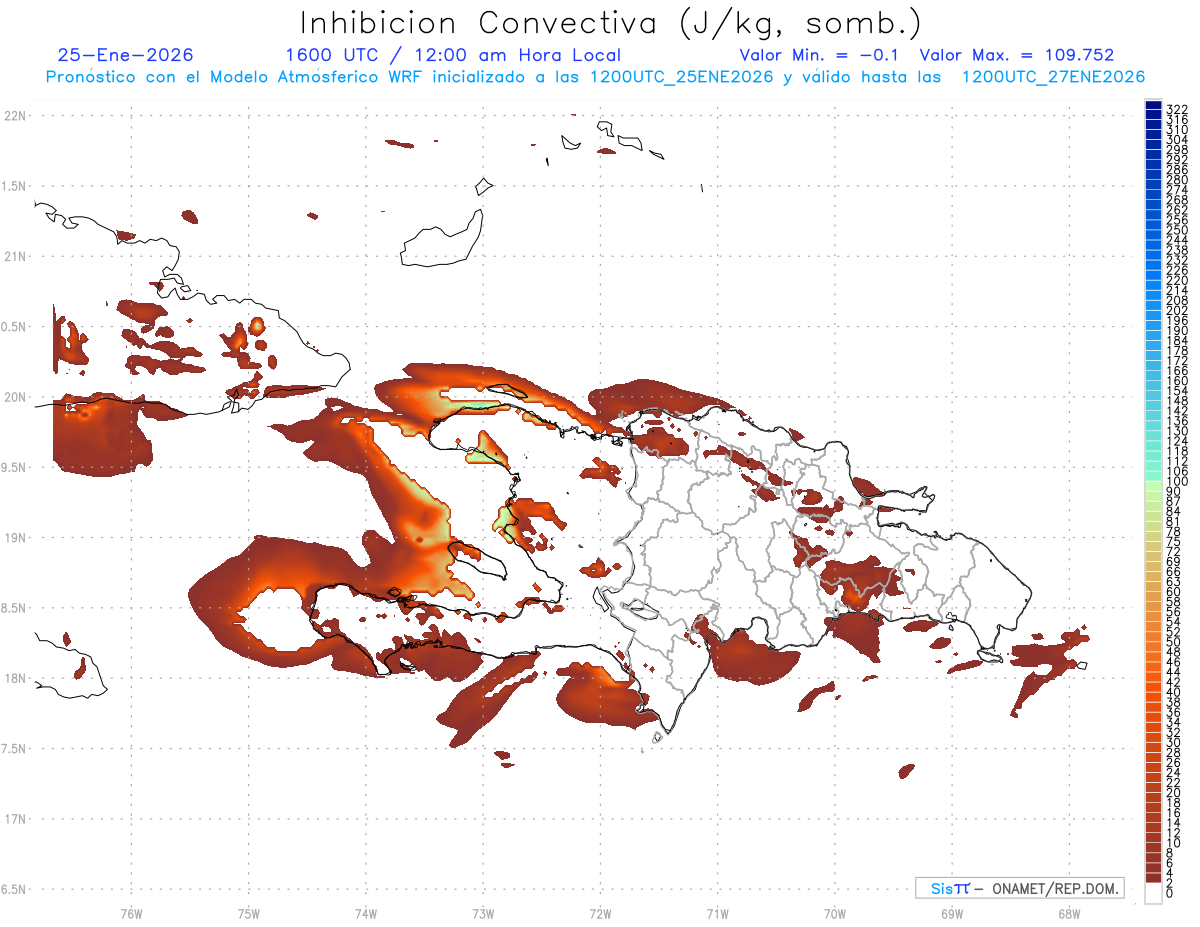
Task: Click the "74W" longitude label
Action: (365, 913)
